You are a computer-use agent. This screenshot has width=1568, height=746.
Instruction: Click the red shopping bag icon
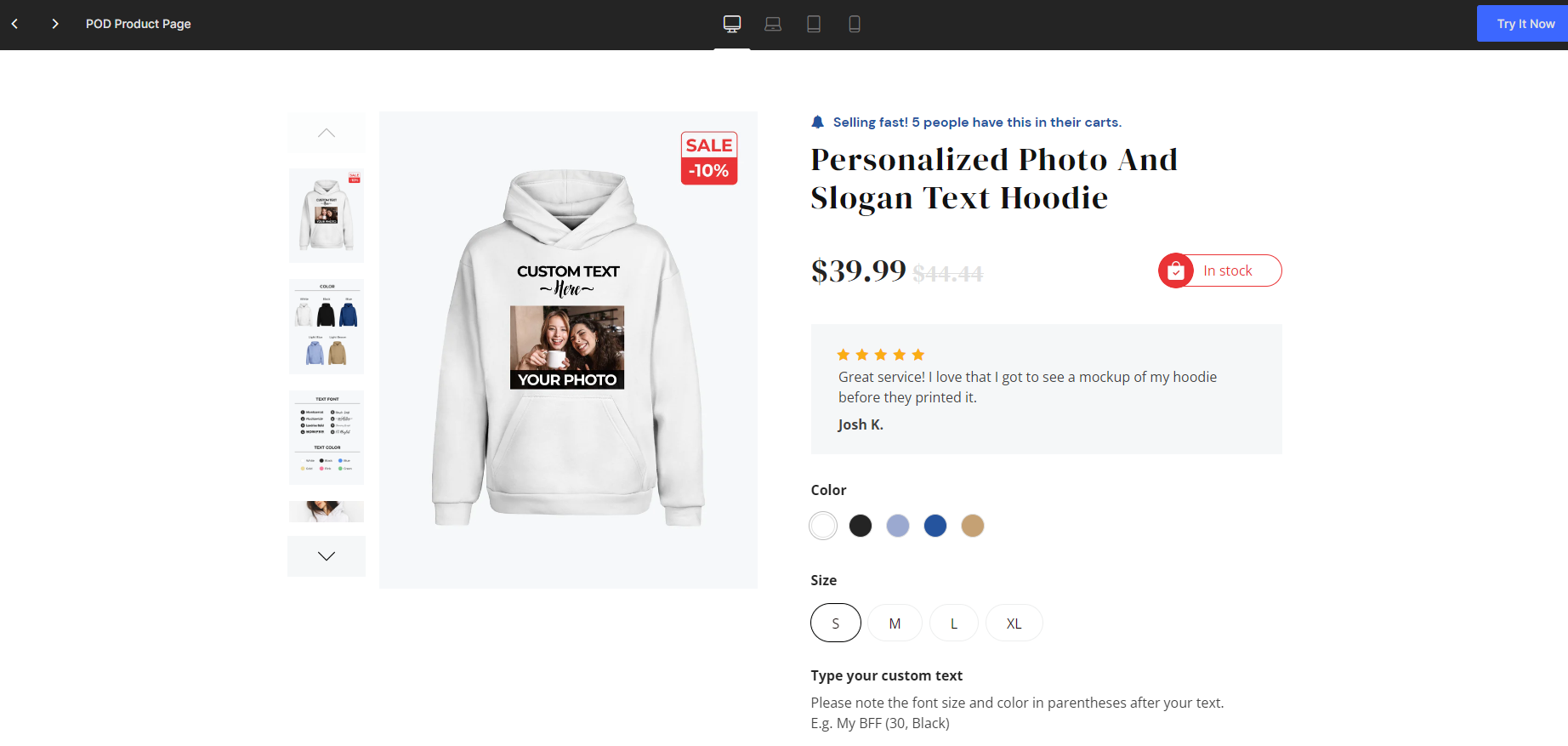click(1176, 270)
